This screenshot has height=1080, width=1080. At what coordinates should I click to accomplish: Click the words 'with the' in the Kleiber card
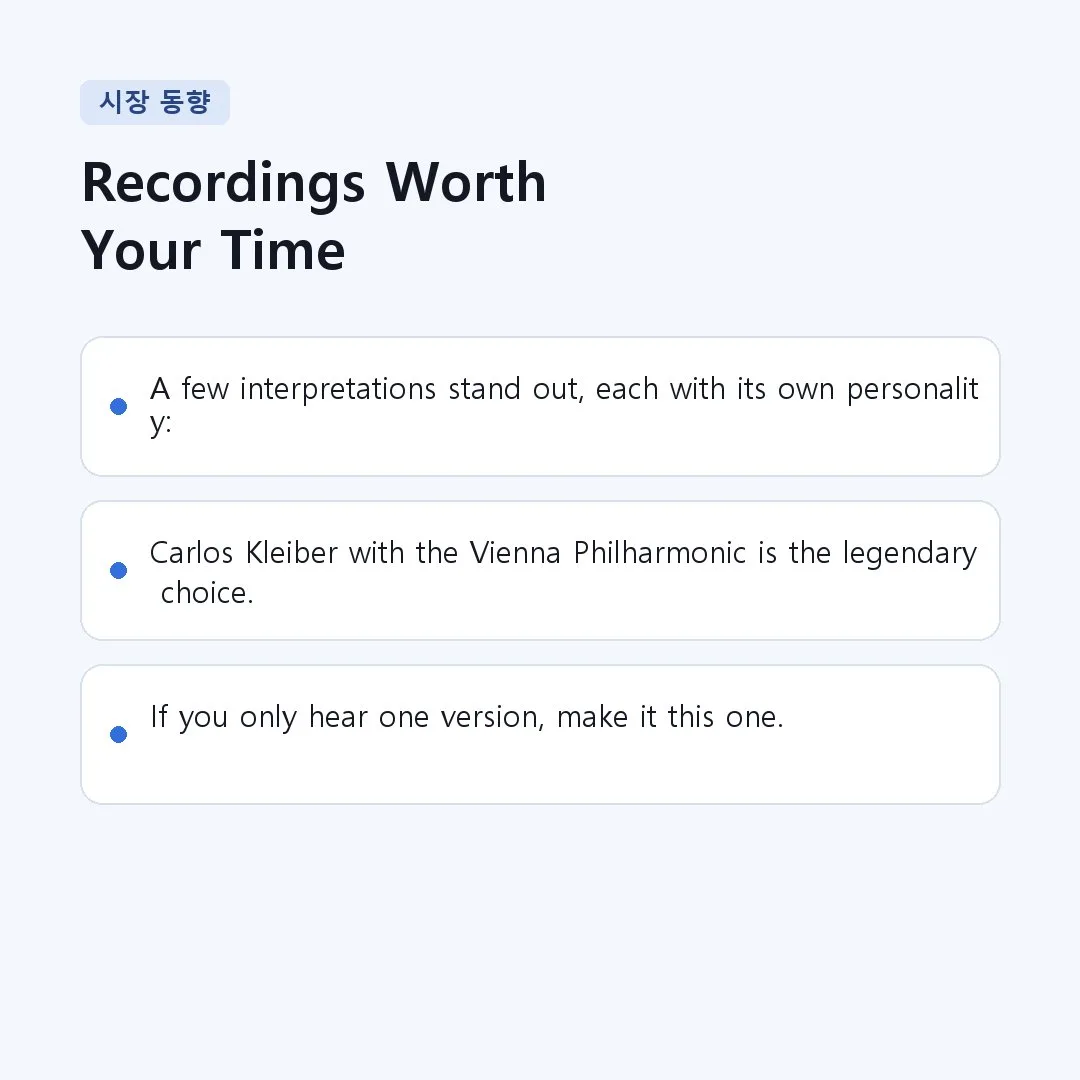(404, 553)
